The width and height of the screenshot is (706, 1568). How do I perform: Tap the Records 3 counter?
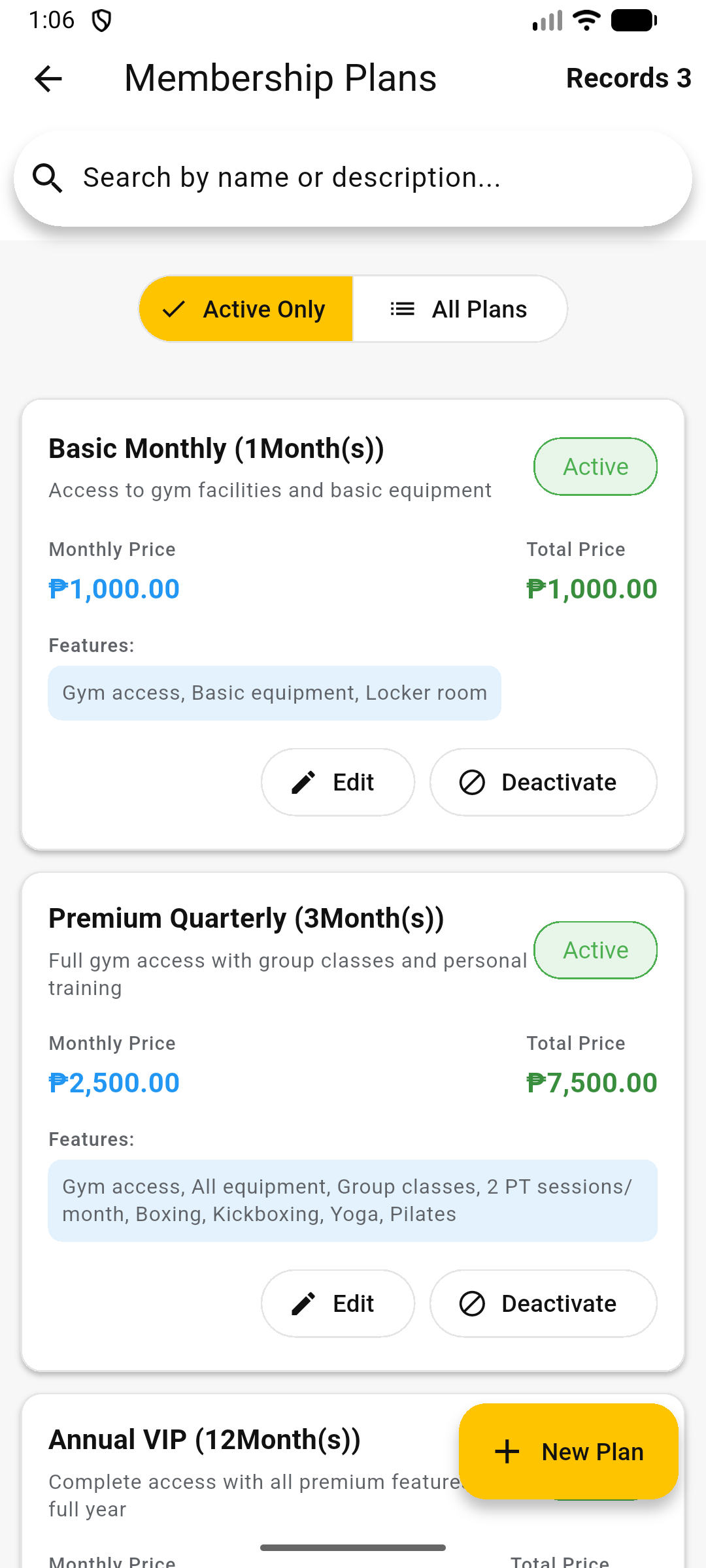628,78
